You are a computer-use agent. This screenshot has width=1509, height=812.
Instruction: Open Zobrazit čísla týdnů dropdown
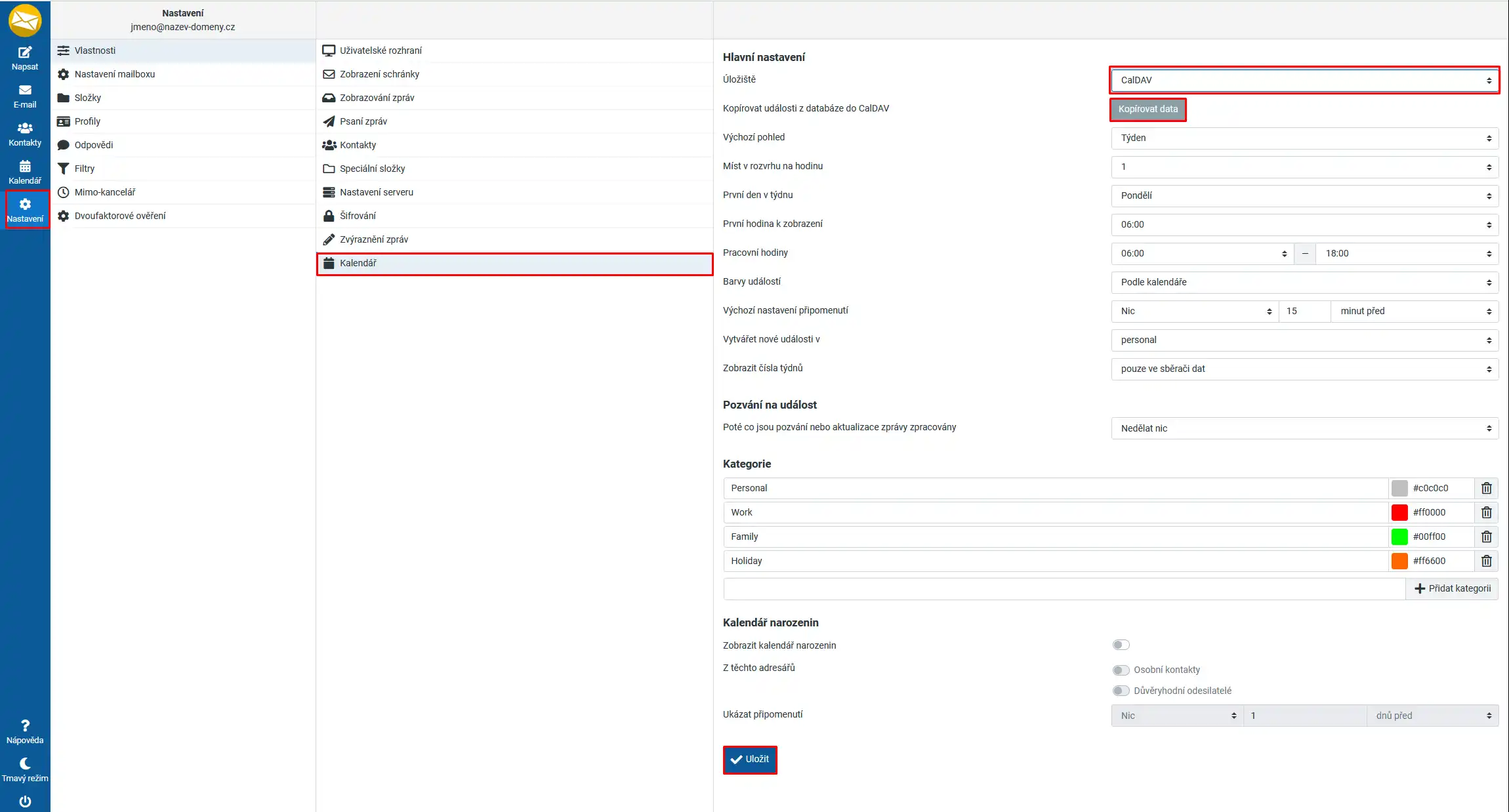(1304, 369)
